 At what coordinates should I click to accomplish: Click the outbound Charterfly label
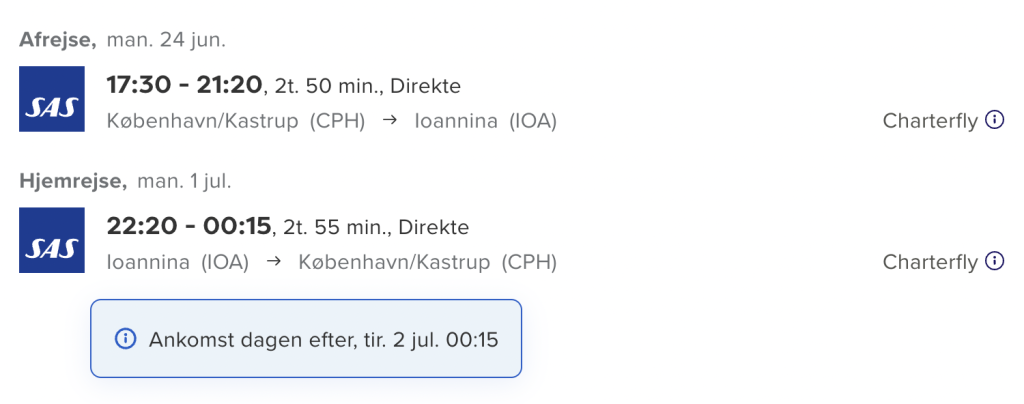coord(930,121)
